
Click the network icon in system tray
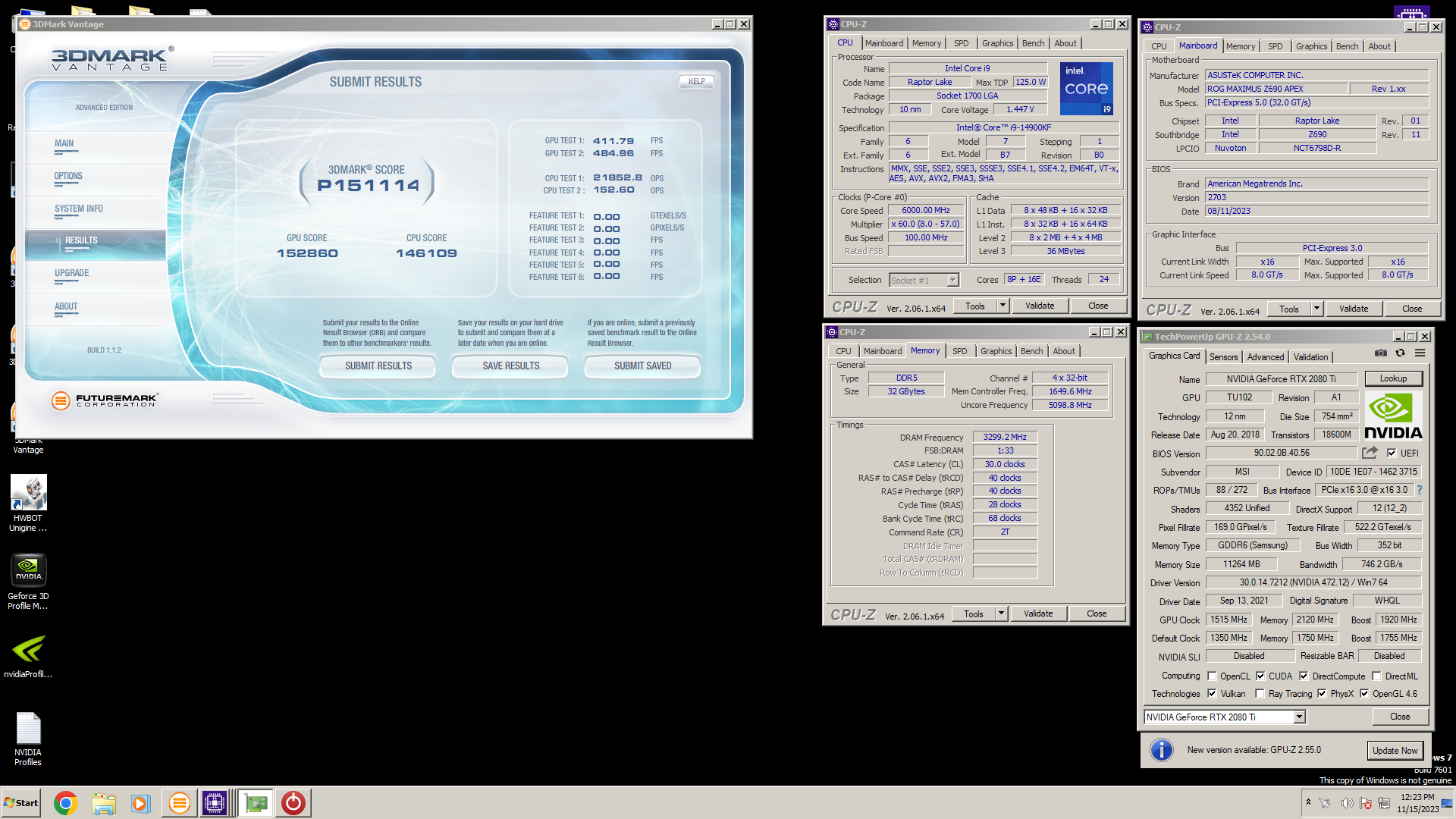[x=1384, y=803]
